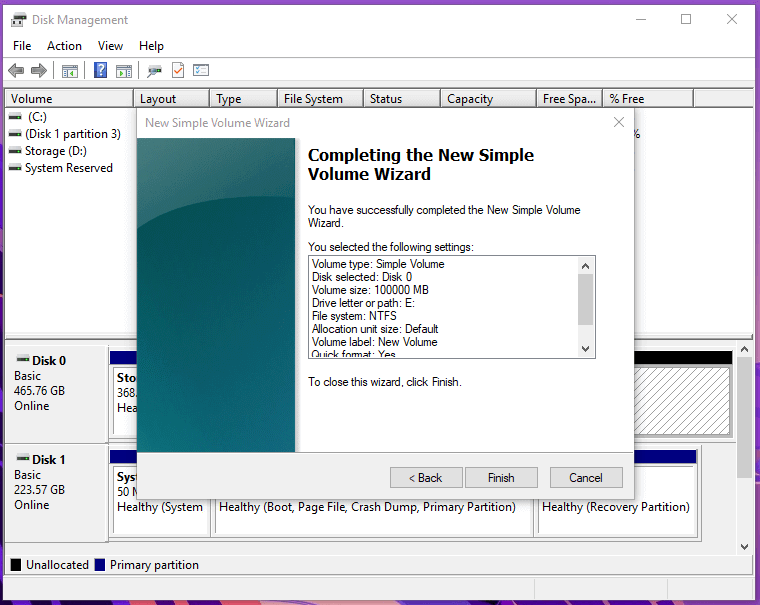
Task: Cancel the New Simple Volume Wizard
Action: pyautogui.click(x=585, y=478)
